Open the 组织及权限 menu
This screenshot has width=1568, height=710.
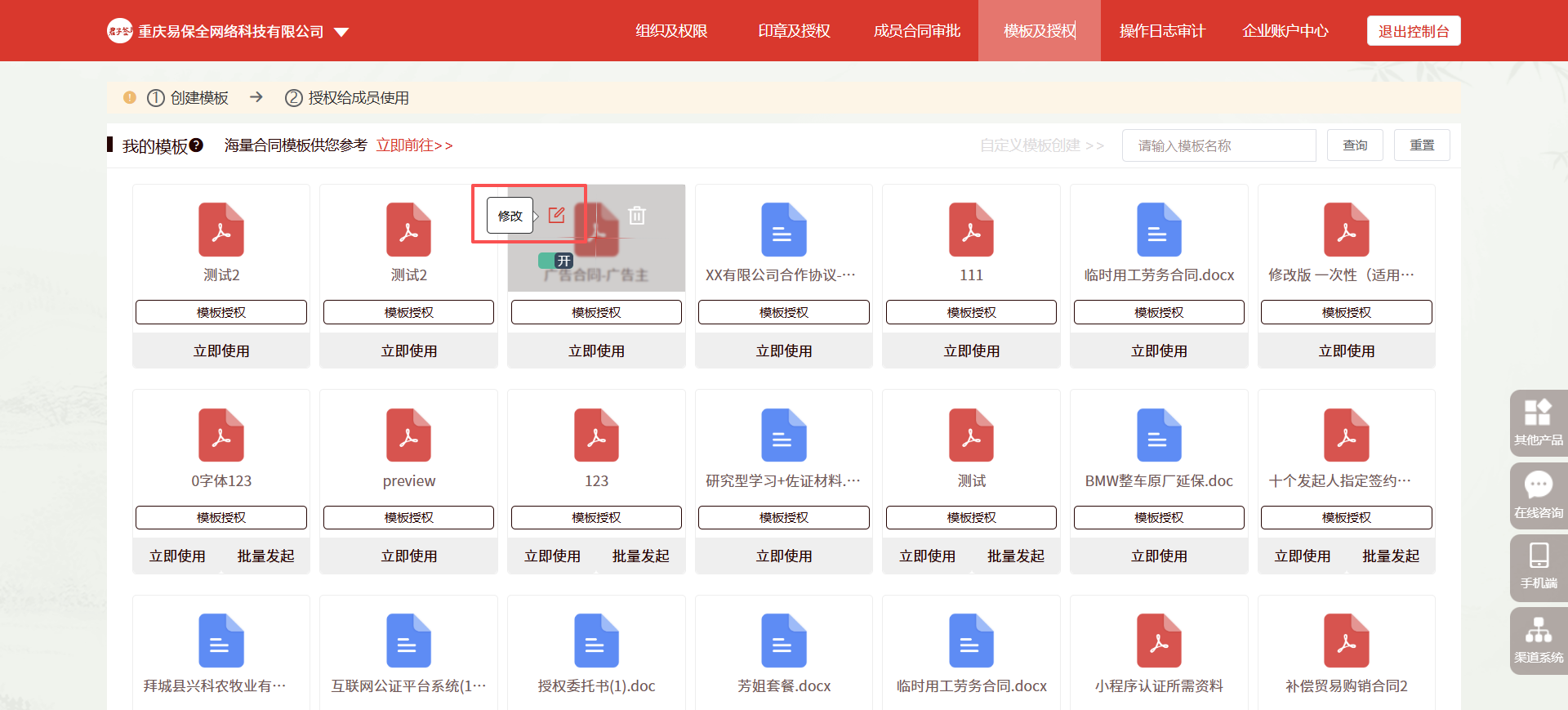click(671, 31)
